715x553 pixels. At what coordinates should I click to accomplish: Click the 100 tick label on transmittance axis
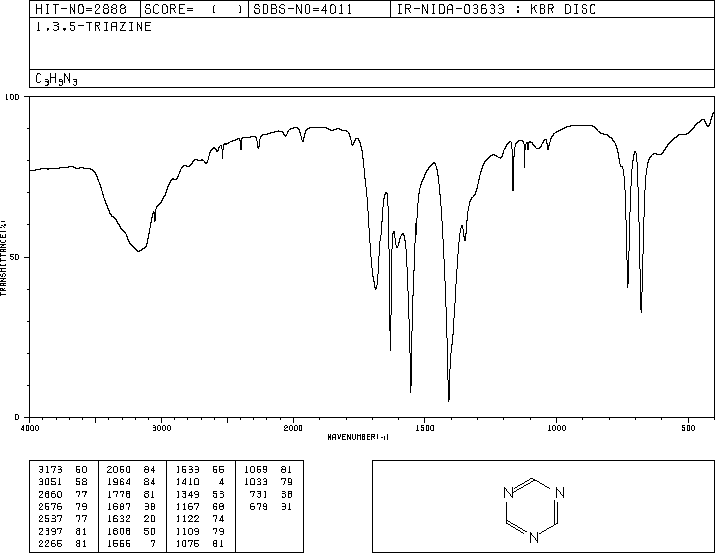[12, 97]
